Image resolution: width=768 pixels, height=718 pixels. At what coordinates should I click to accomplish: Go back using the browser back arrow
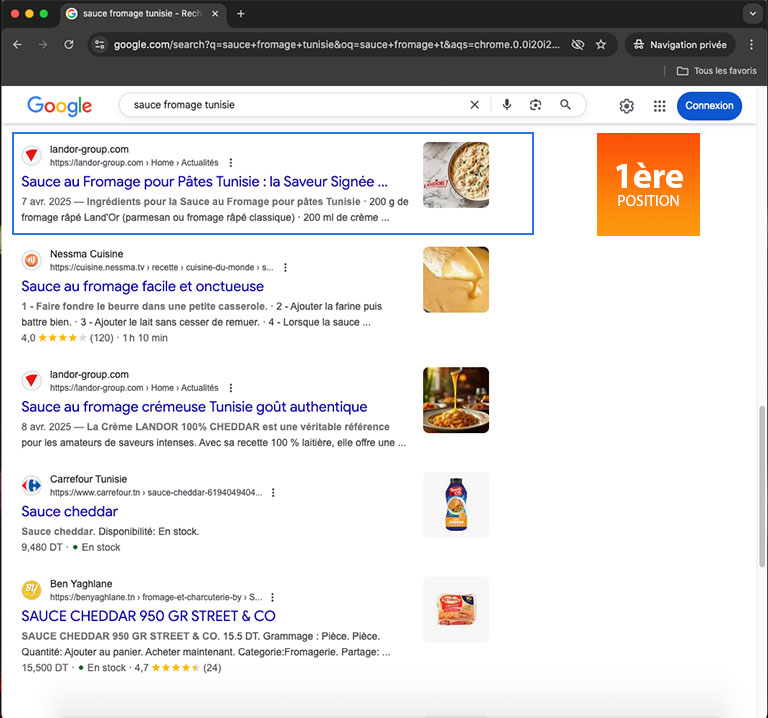[18, 45]
